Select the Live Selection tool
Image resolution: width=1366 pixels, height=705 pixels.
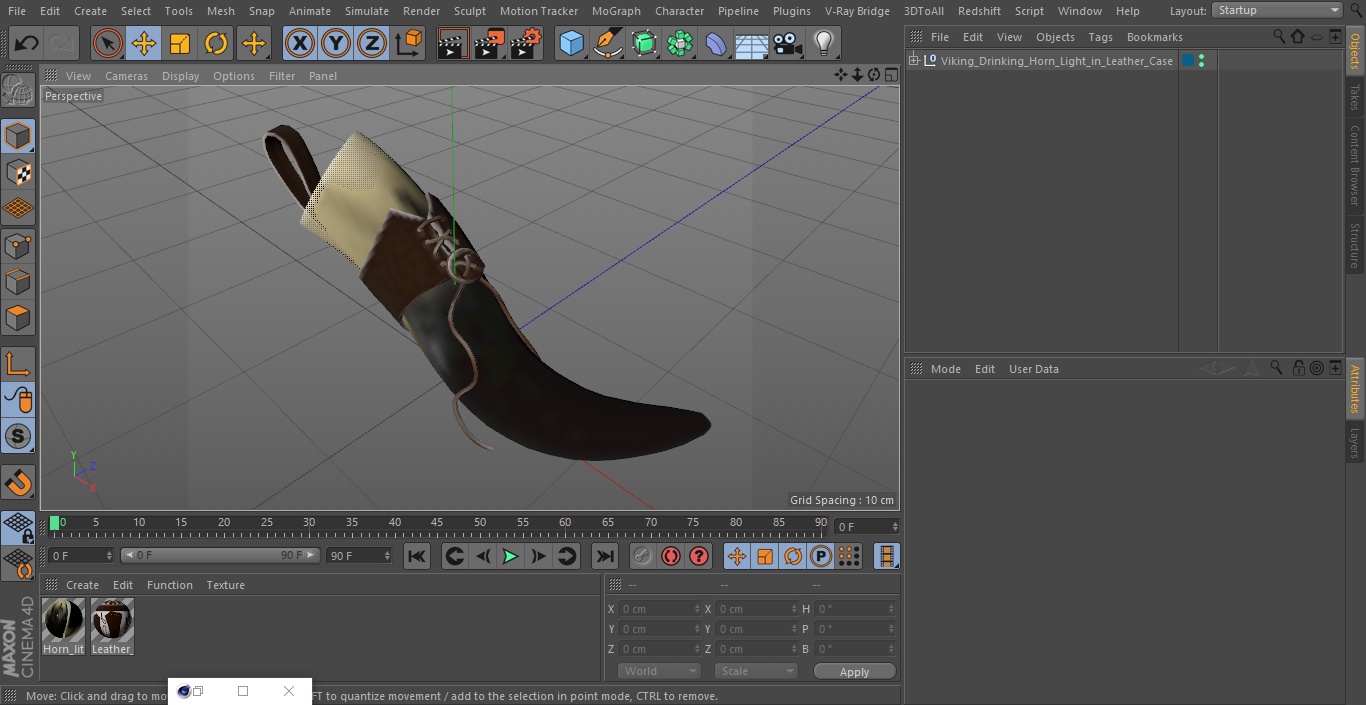tap(108, 43)
